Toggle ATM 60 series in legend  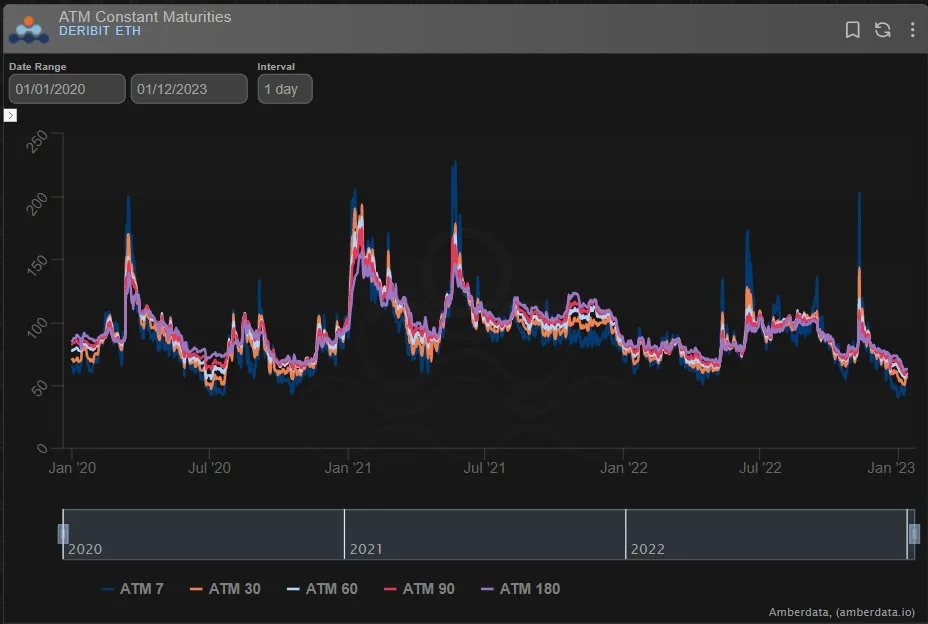click(322, 588)
